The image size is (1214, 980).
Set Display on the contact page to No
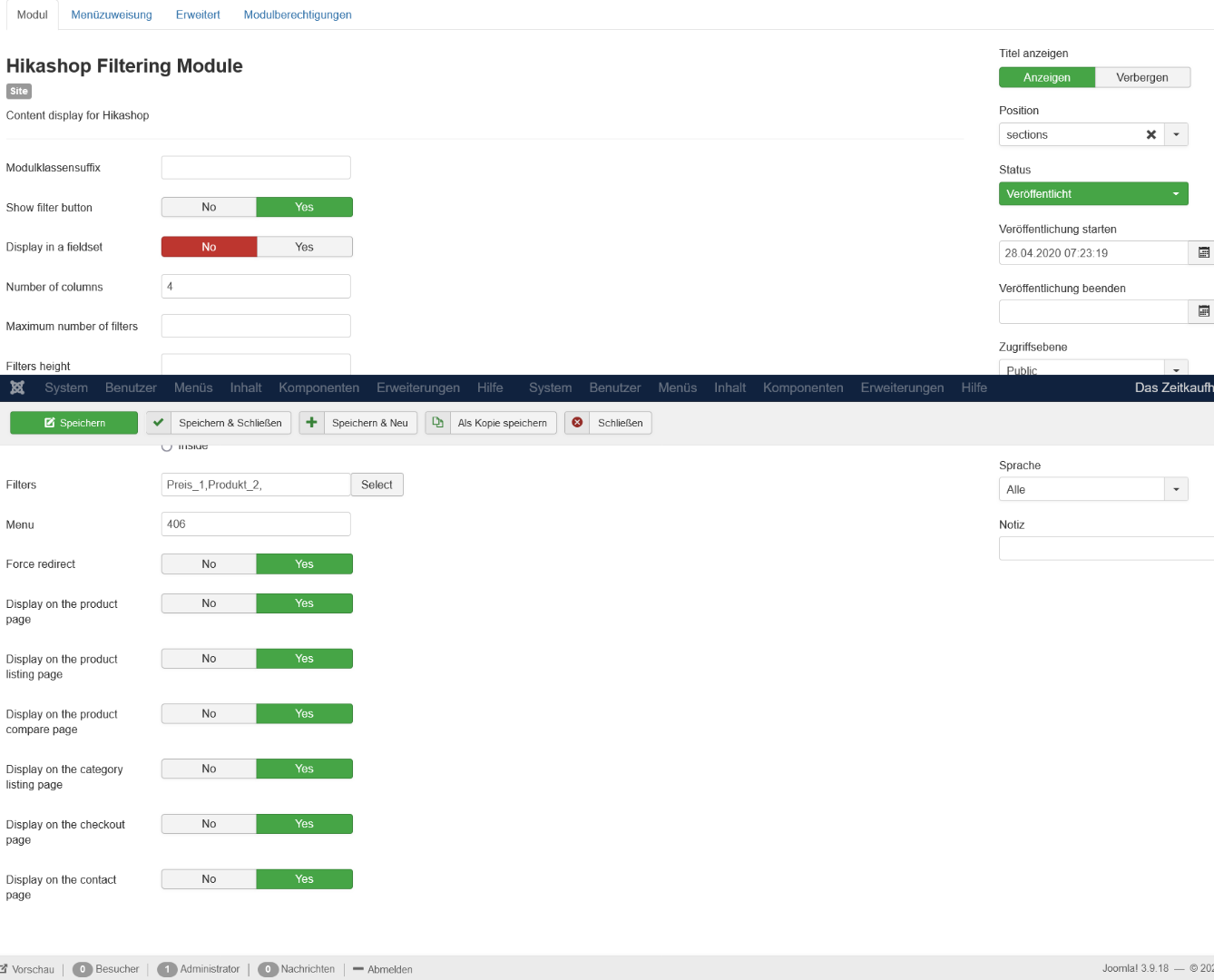point(209,879)
